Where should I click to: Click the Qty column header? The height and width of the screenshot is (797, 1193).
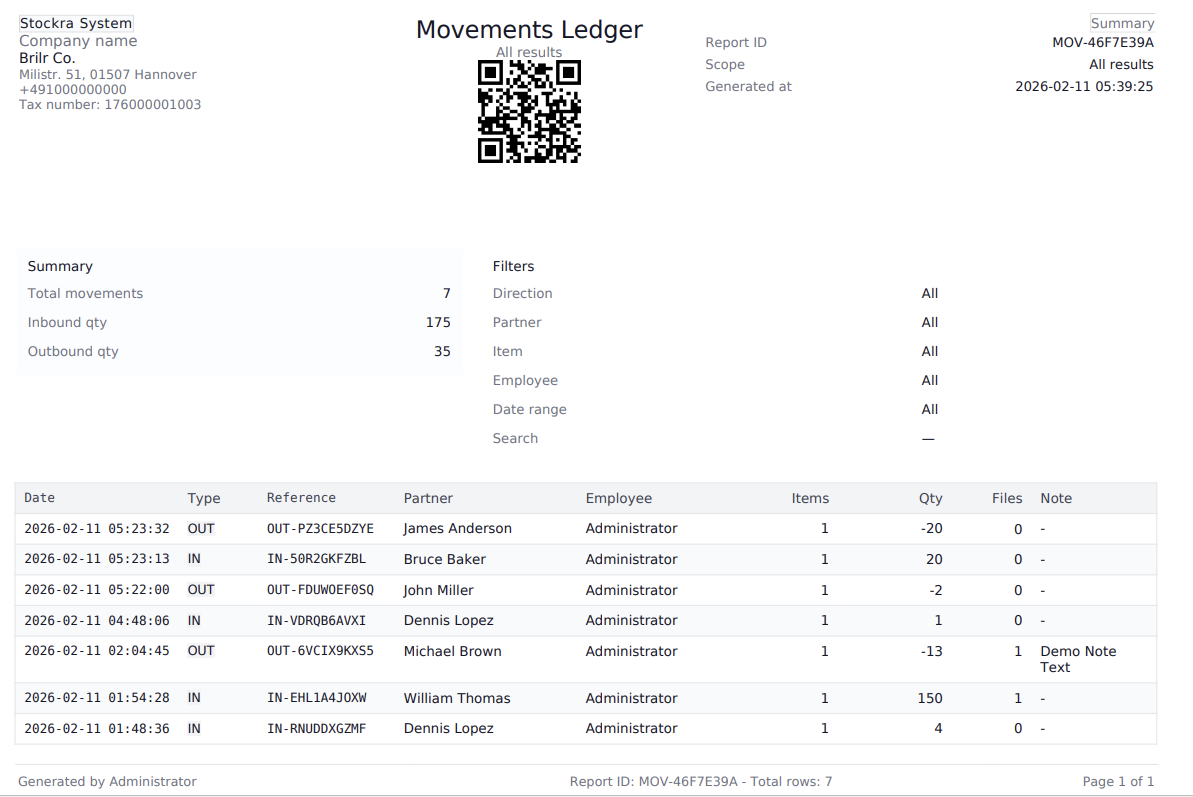930,498
